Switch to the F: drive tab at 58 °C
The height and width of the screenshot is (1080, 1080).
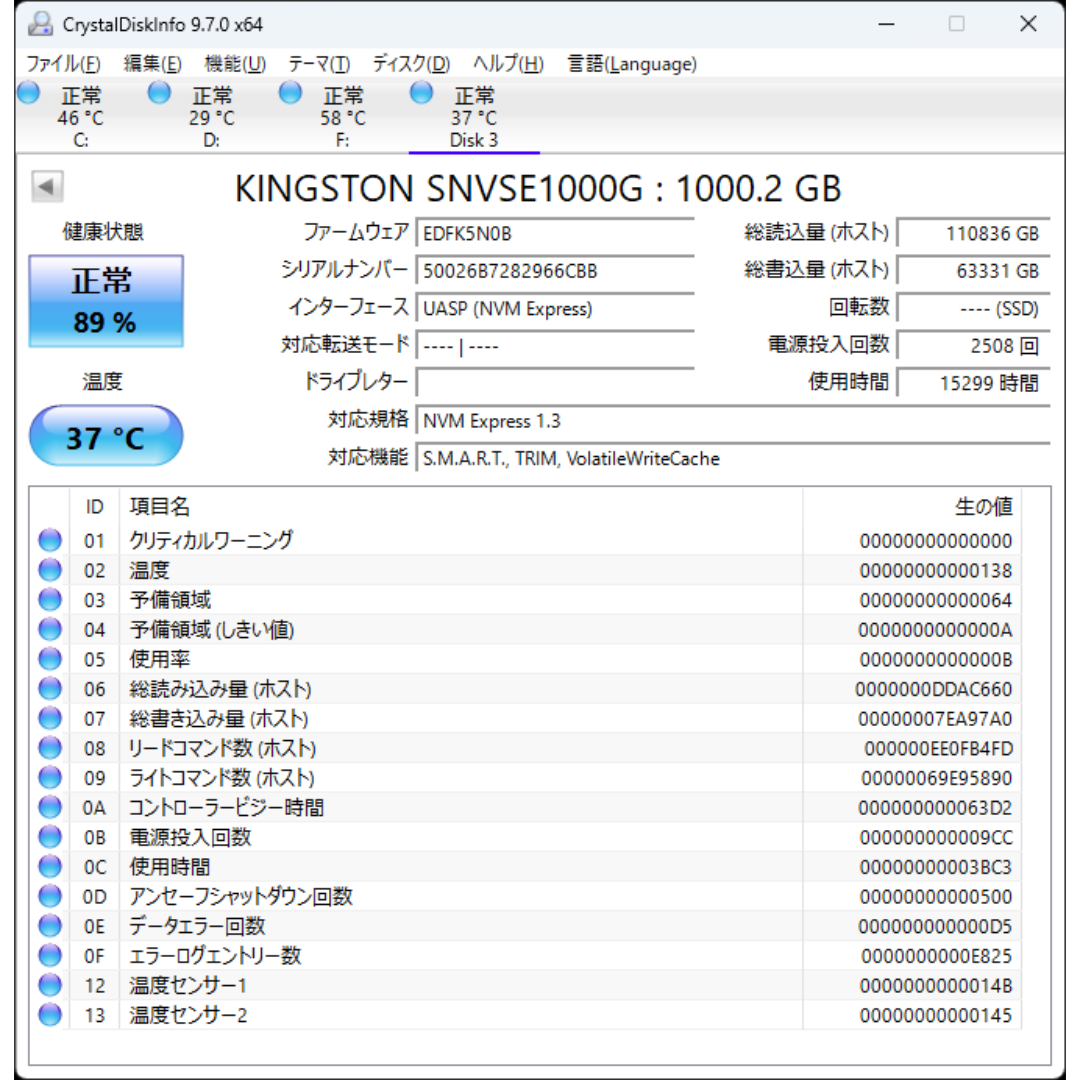[x=343, y=116]
